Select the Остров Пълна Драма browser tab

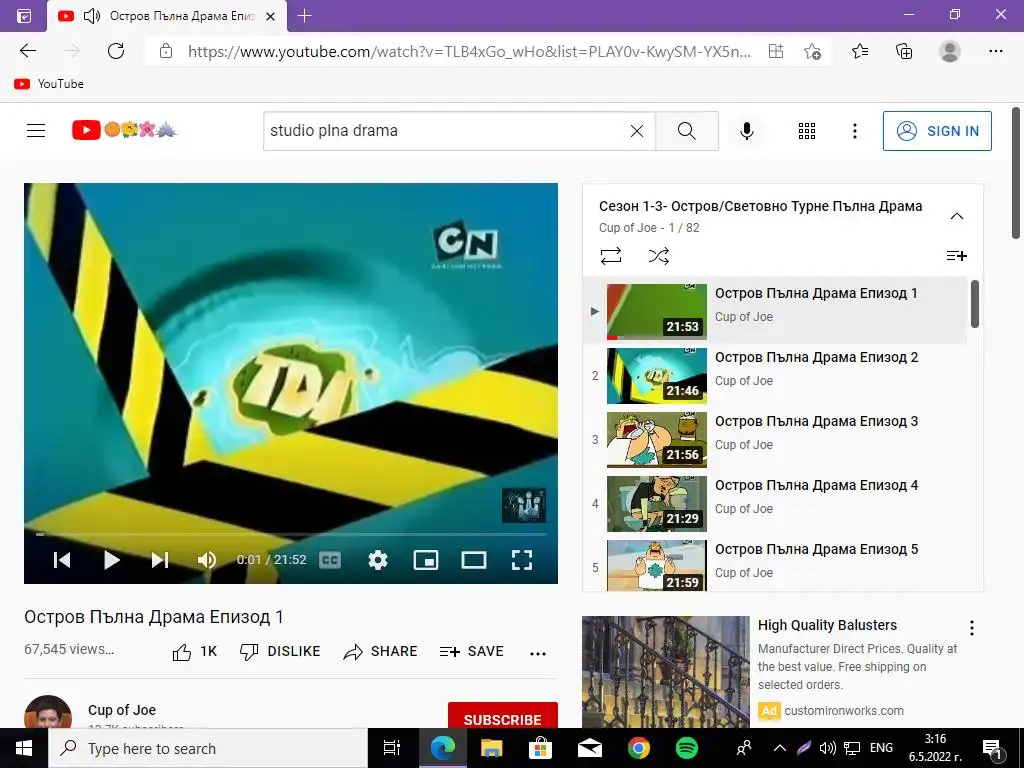pos(167,16)
